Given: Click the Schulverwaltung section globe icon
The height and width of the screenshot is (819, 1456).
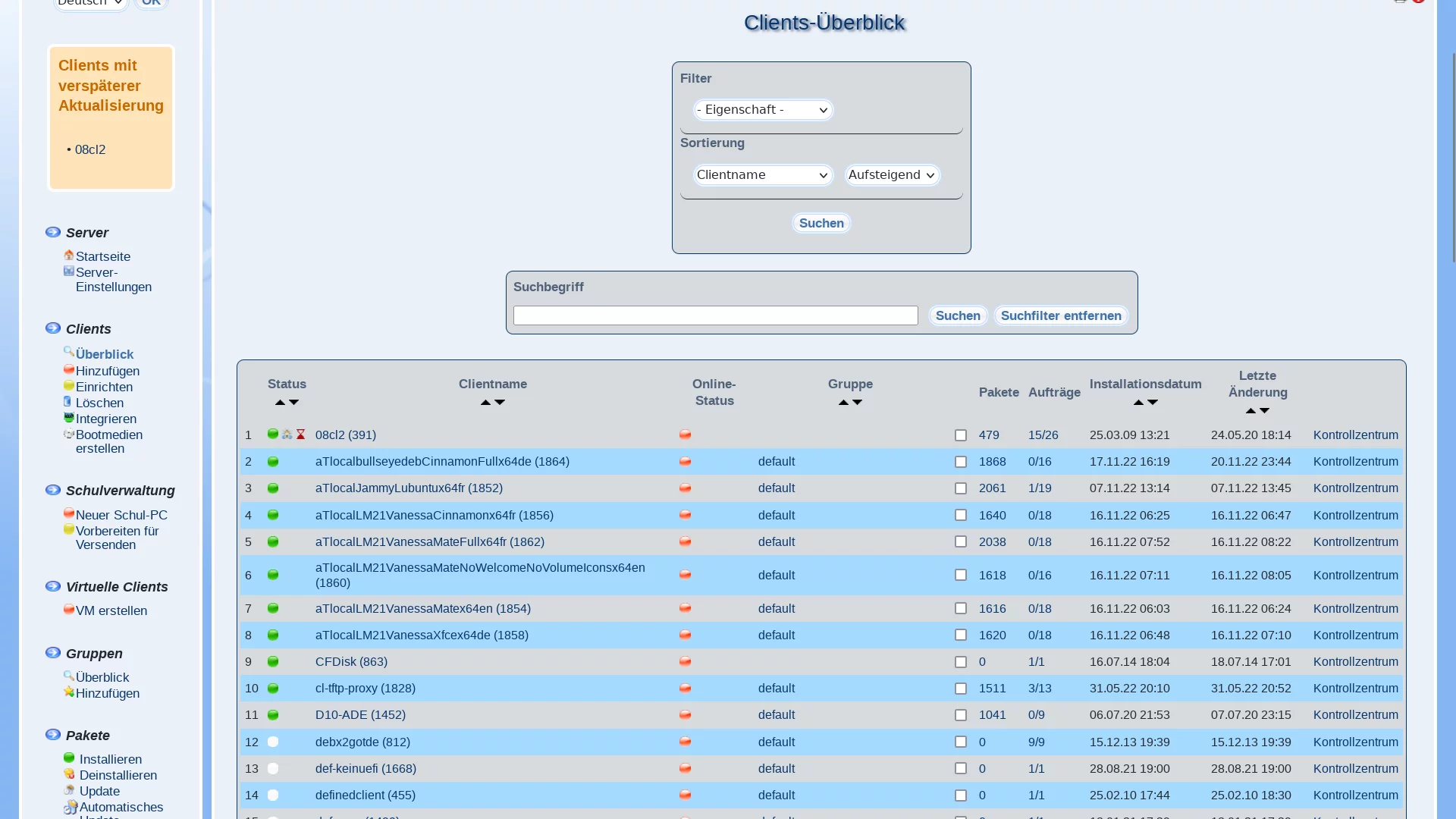Looking at the screenshot, I should tap(53, 489).
